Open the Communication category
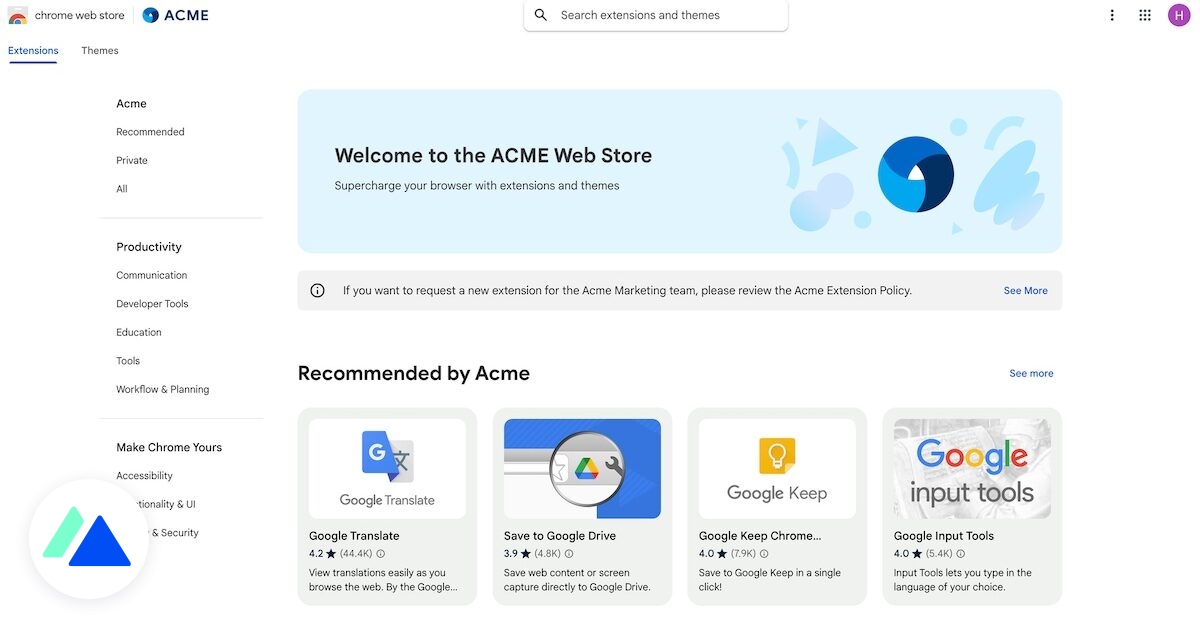 [x=152, y=275]
